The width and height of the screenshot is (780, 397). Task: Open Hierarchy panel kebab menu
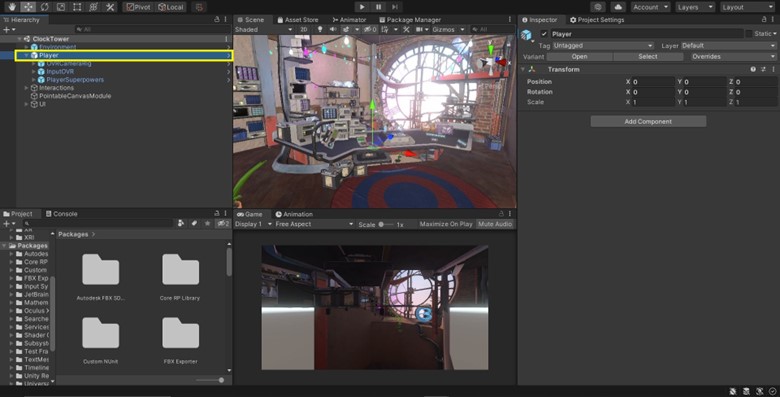pos(226,19)
